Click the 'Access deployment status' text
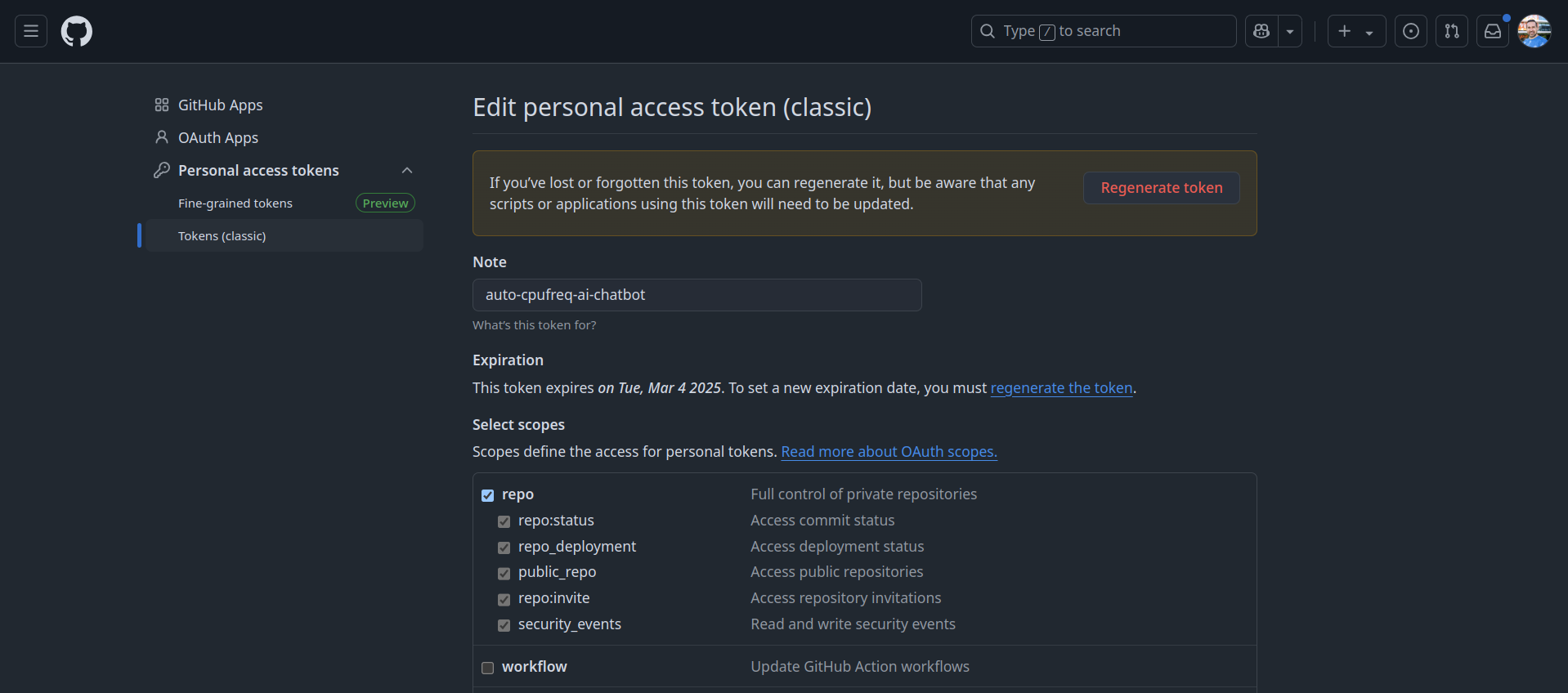1568x693 pixels. tap(837, 547)
